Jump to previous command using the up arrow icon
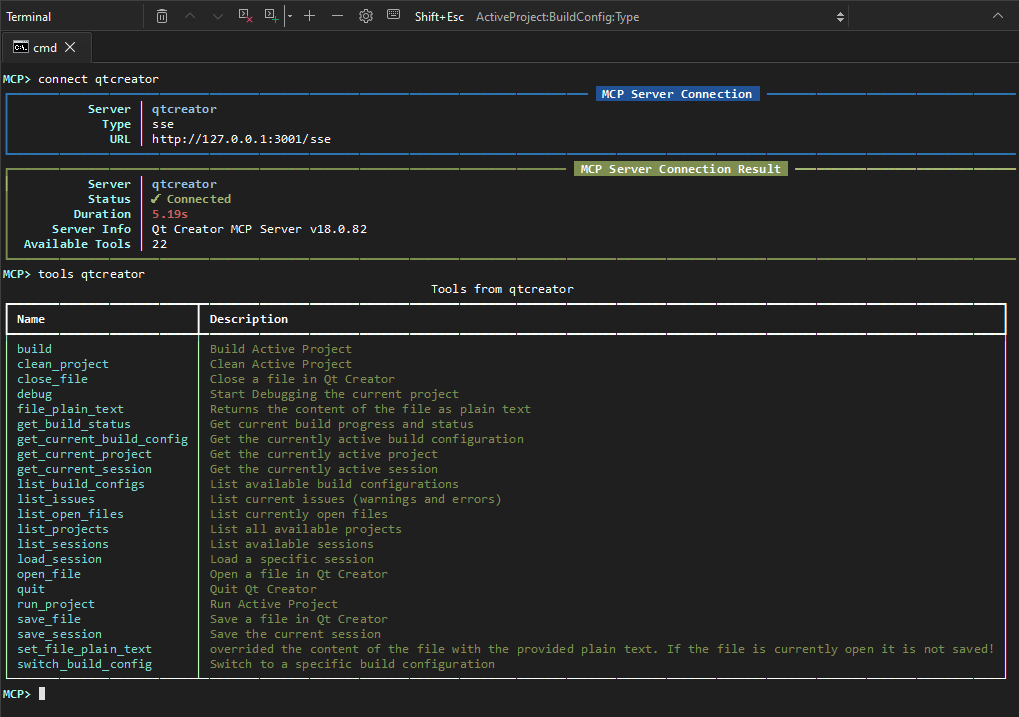 pyautogui.click(x=190, y=16)
